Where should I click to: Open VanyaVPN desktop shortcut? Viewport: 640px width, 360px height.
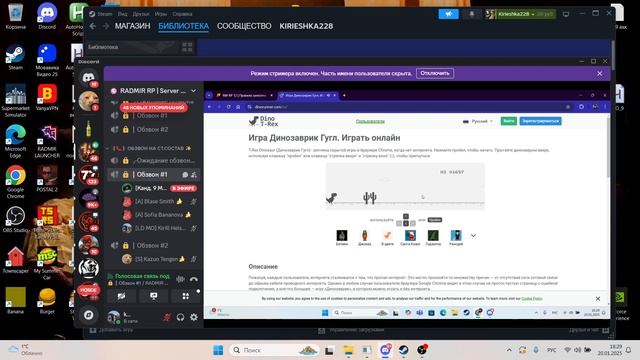47,98
